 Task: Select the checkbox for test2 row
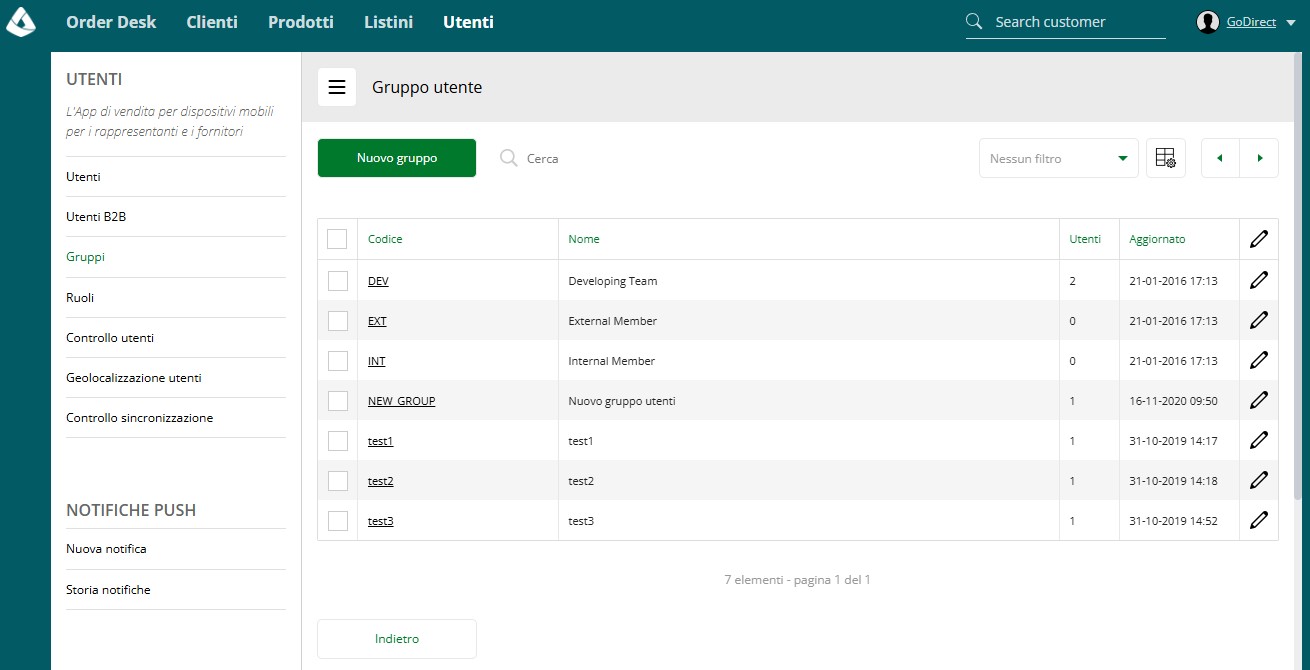[x=337, y=481]
